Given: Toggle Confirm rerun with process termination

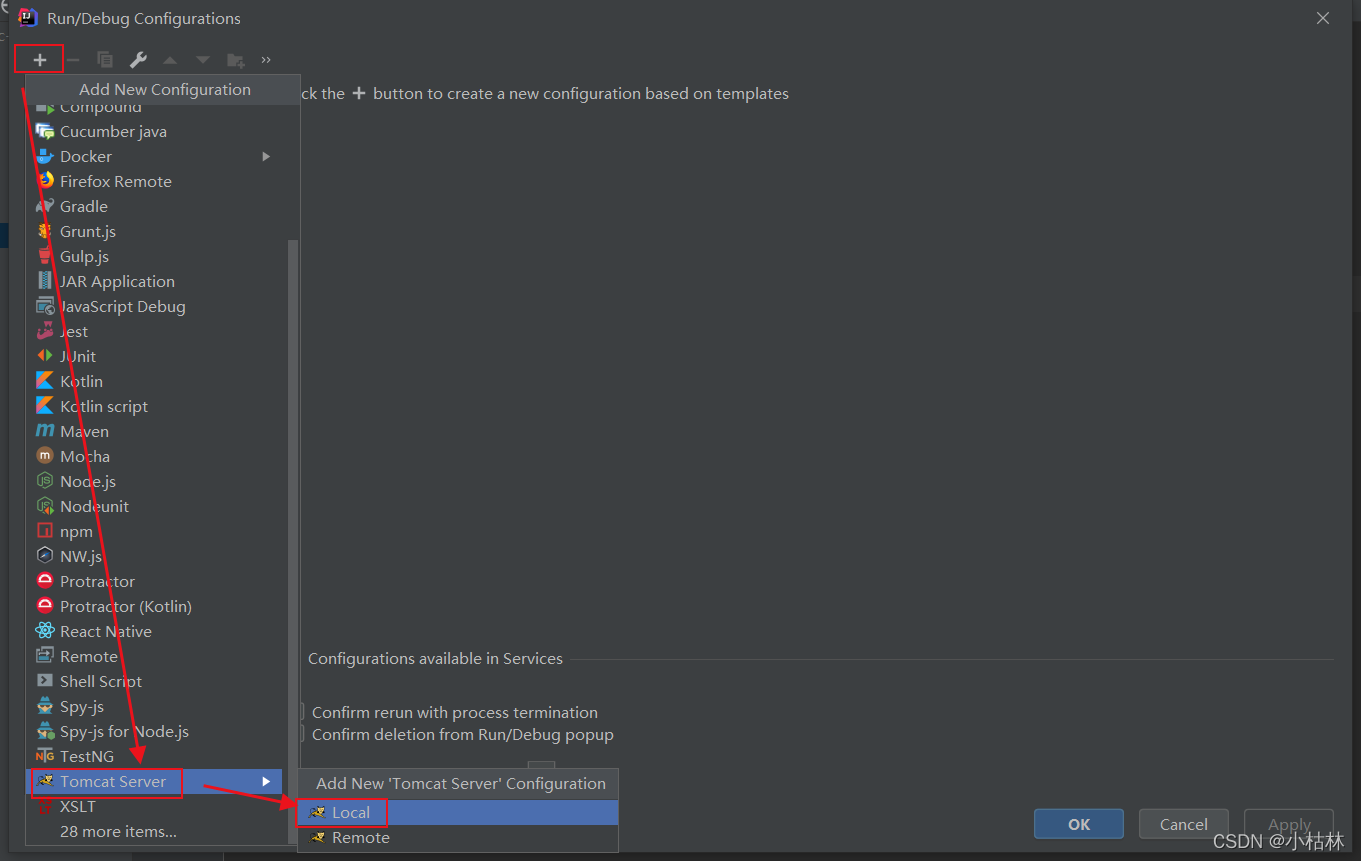Looking at the screenshot, I should pyautogui.click(x=455, y=712).
